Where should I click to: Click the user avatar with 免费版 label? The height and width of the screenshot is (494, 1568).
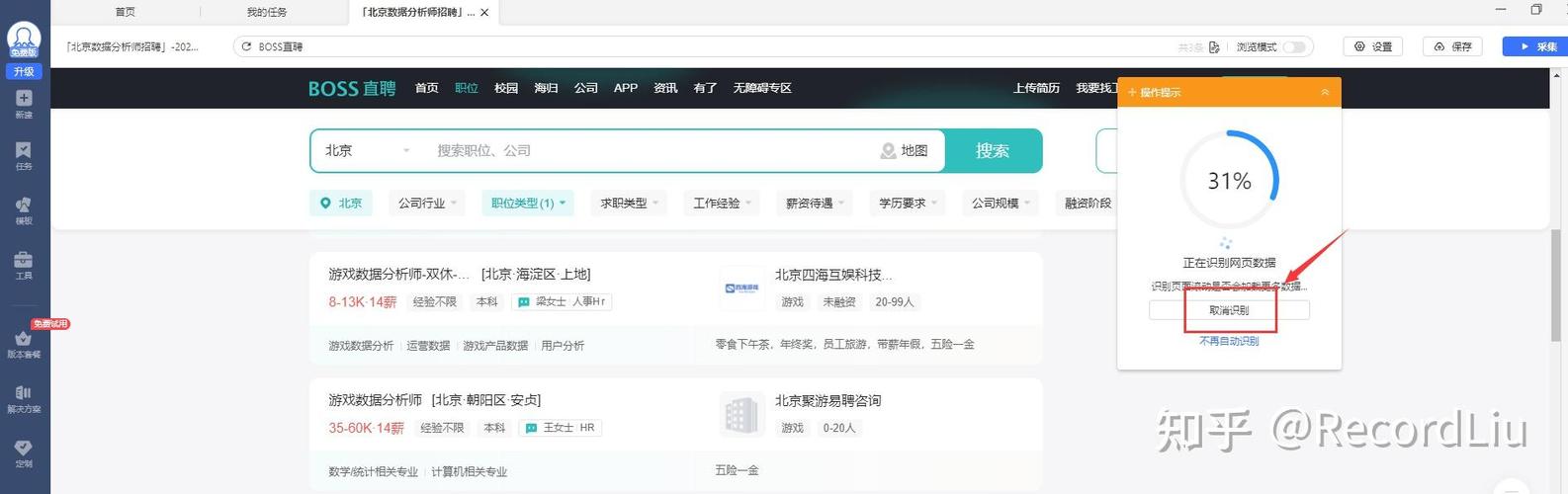point(24,41)
